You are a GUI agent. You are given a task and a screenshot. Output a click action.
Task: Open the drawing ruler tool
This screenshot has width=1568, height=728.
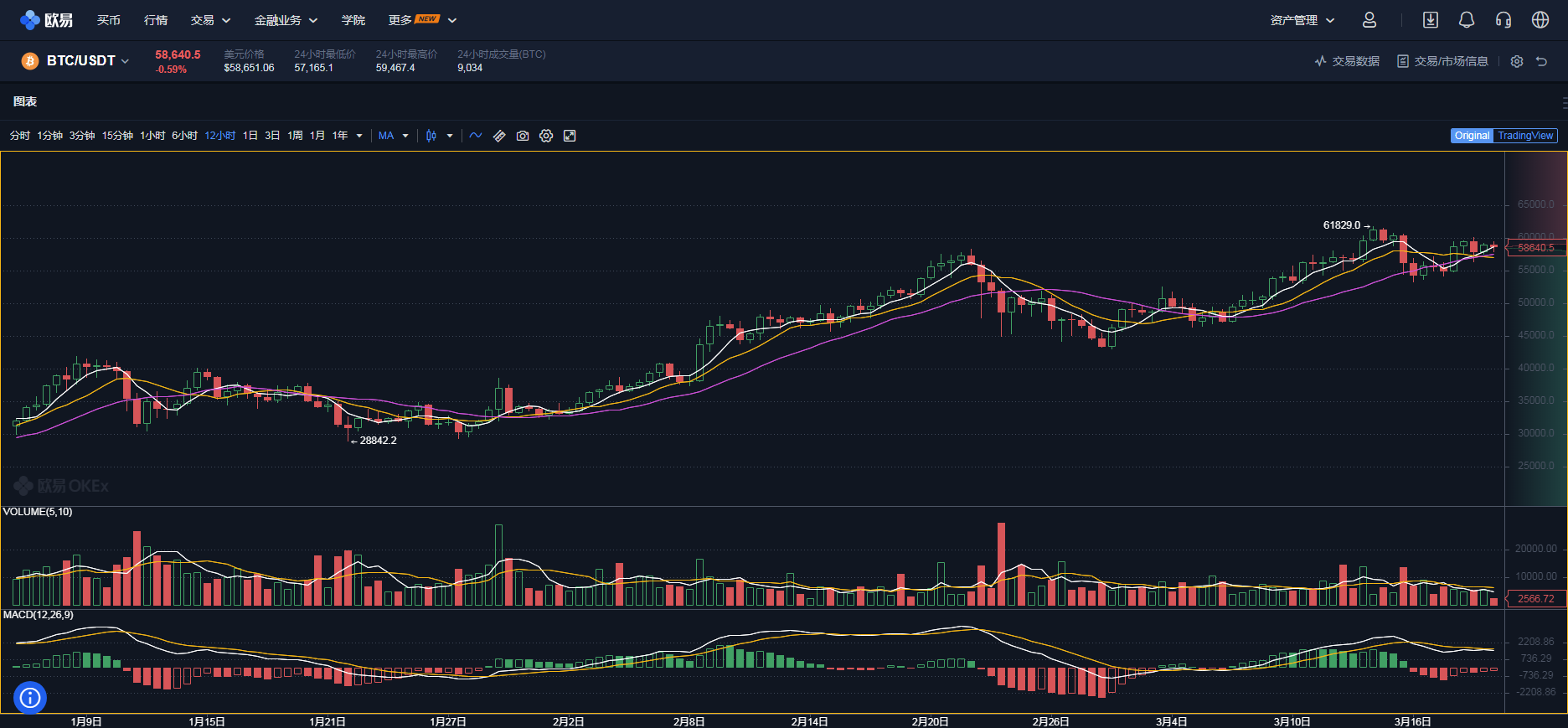tap(499, 136)
